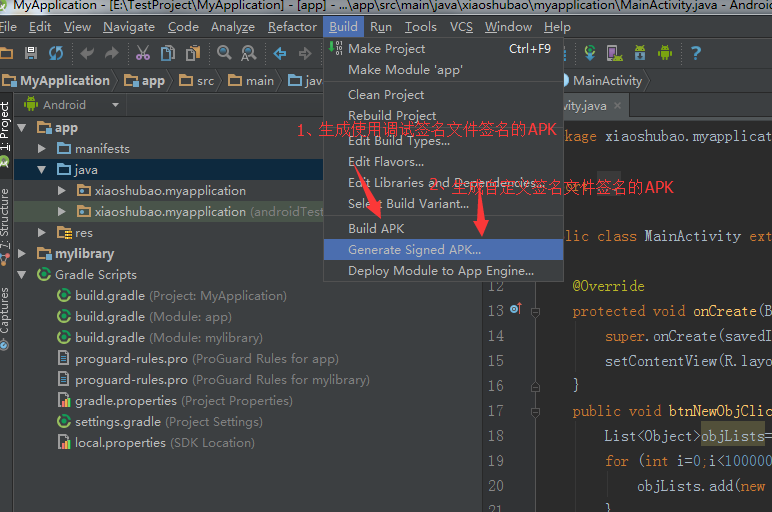Click the Paste clipboard icon
Screen dimensions: 772x512
(193, 53)
